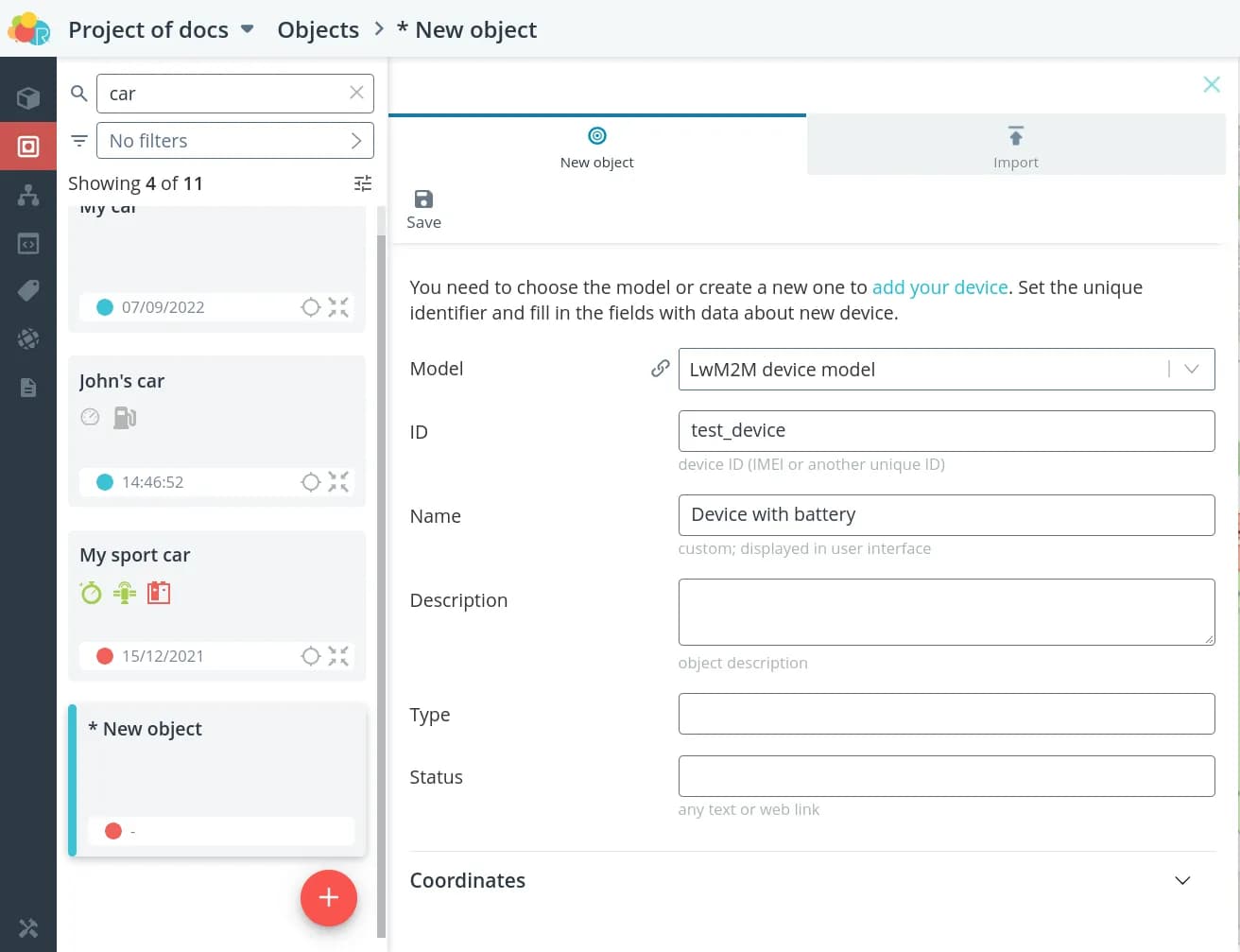
Task: Open list display settings icon
Action: [x=363, y=183]
